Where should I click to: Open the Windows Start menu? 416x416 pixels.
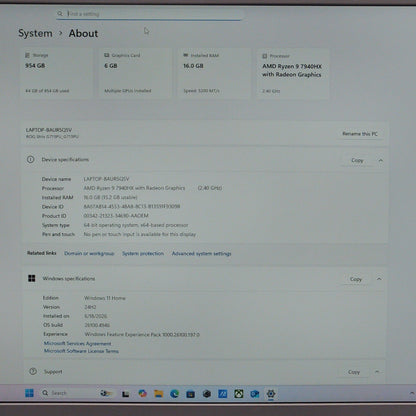29,393
